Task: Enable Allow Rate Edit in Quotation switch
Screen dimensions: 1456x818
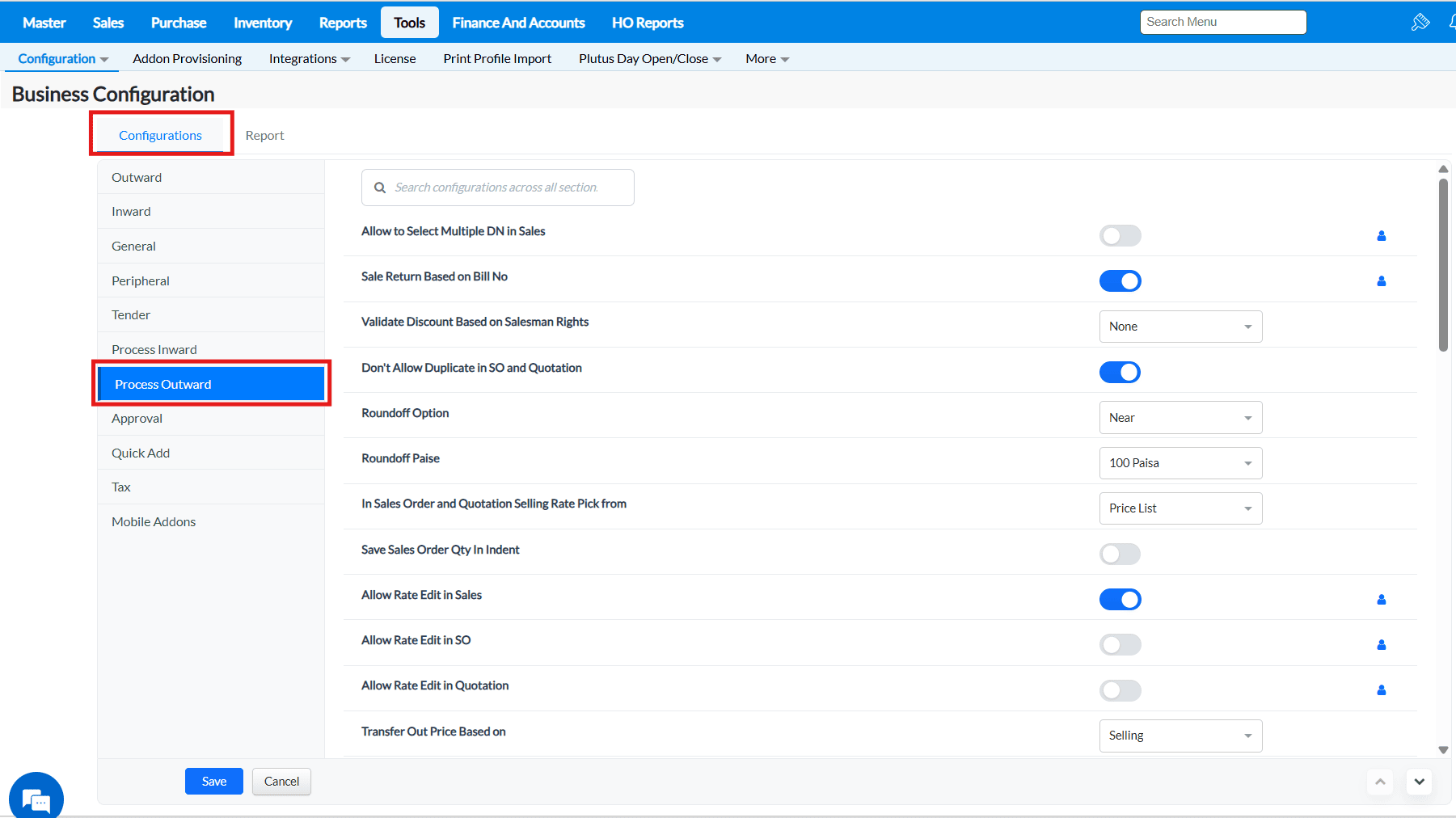Action: tap(1120, 690)
